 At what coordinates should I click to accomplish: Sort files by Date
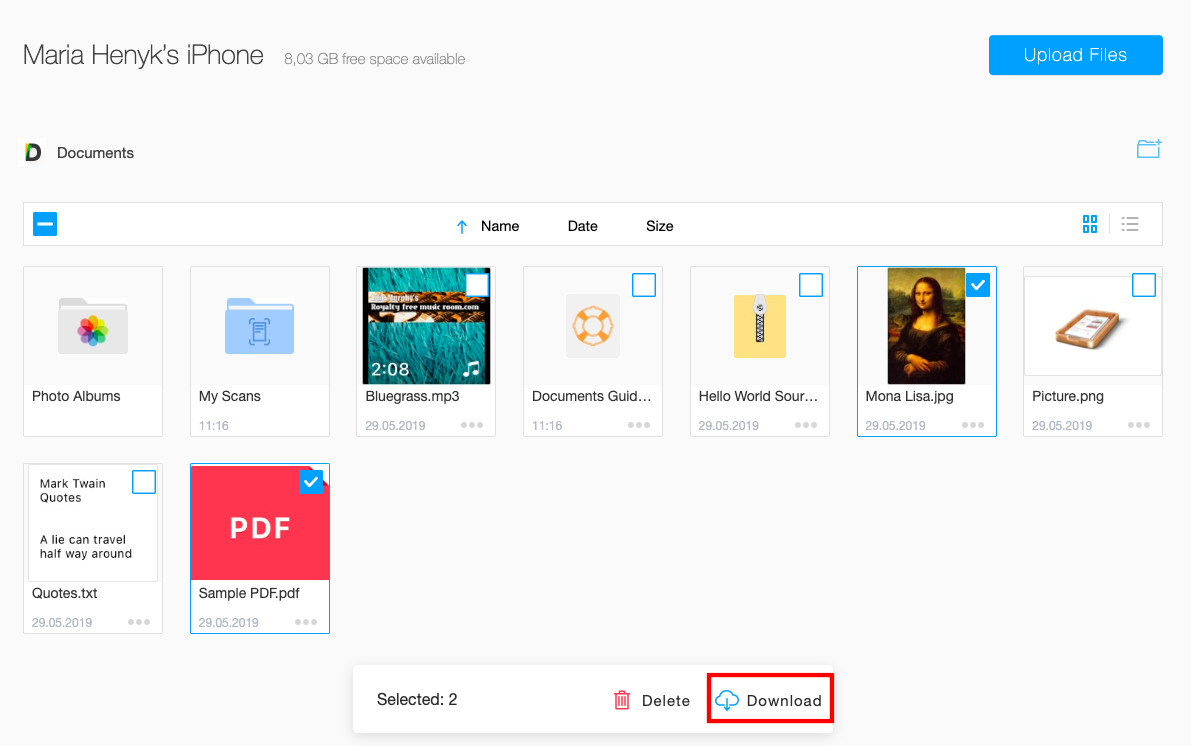pos(583,226)
